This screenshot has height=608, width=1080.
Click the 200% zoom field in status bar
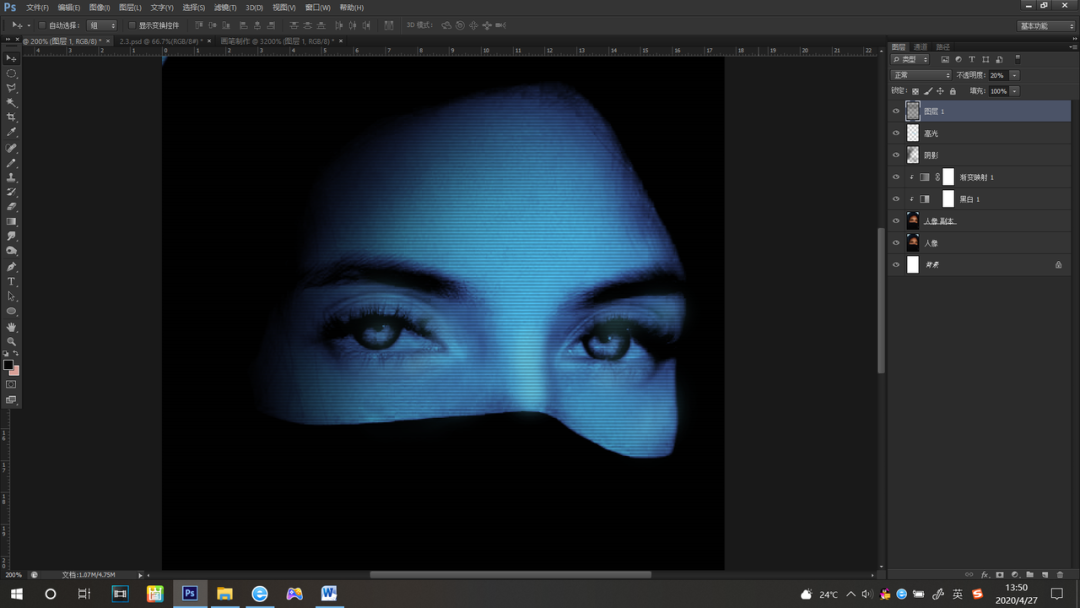click(13, 575)
